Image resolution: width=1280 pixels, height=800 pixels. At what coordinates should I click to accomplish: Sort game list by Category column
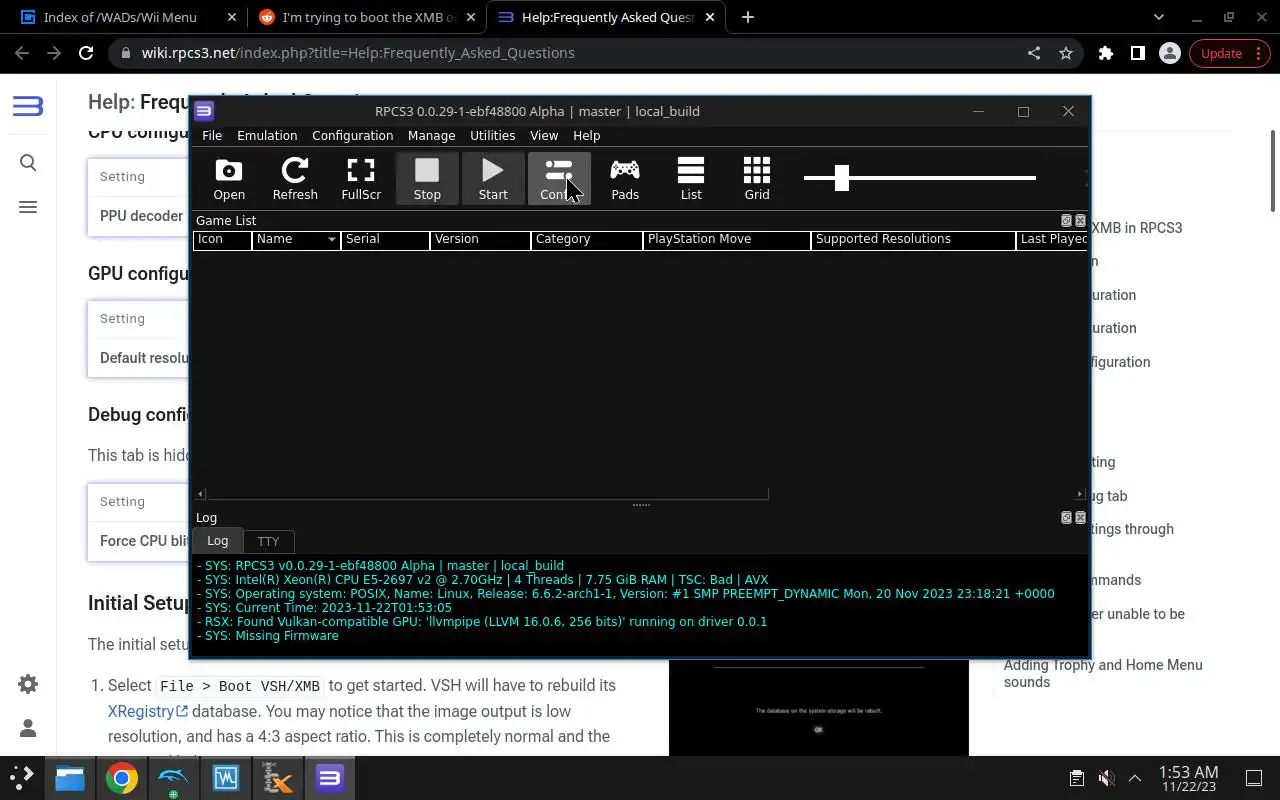(x=586, y=239)
